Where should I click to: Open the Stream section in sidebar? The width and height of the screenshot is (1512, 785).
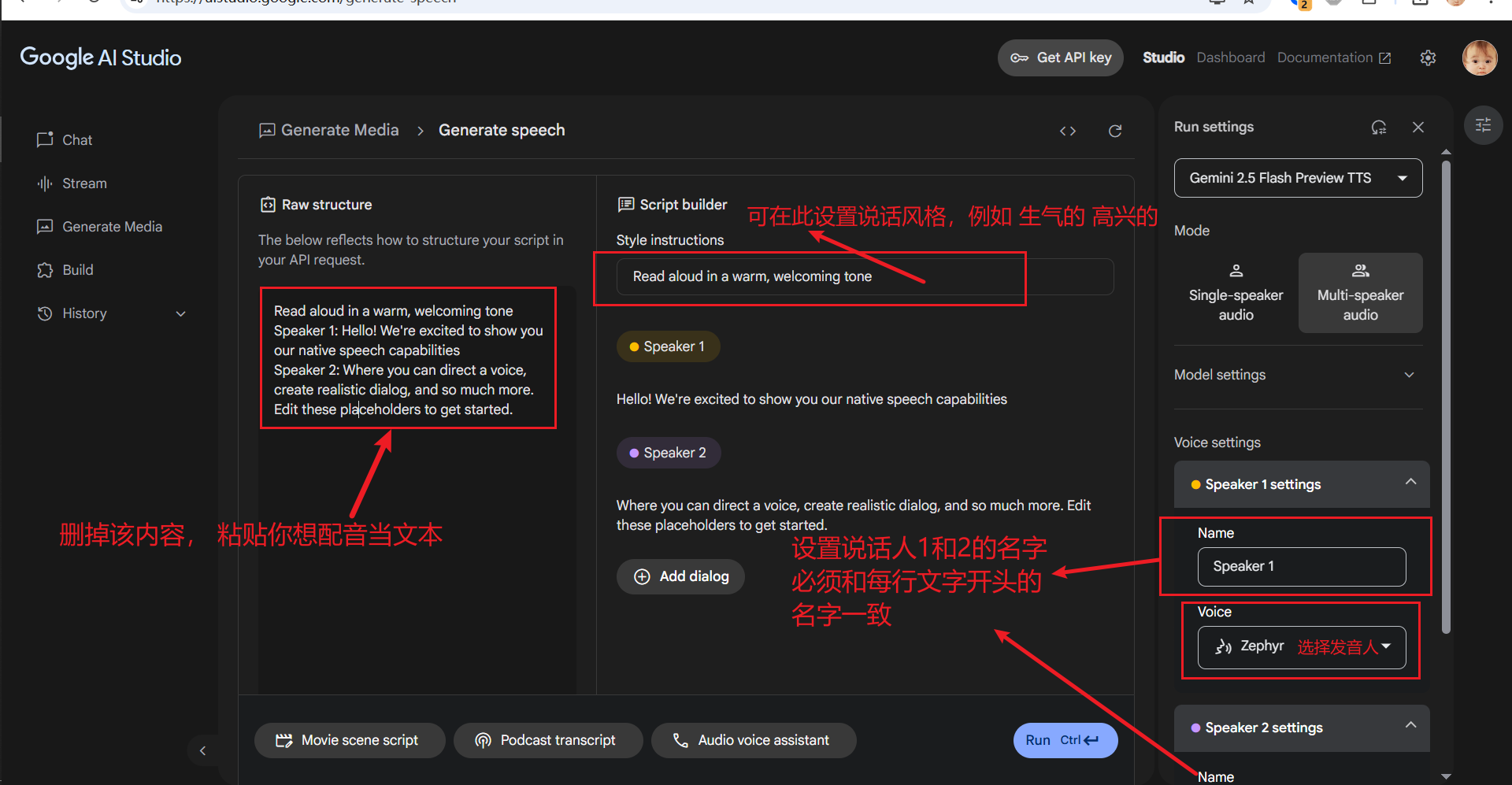[72, 183]
